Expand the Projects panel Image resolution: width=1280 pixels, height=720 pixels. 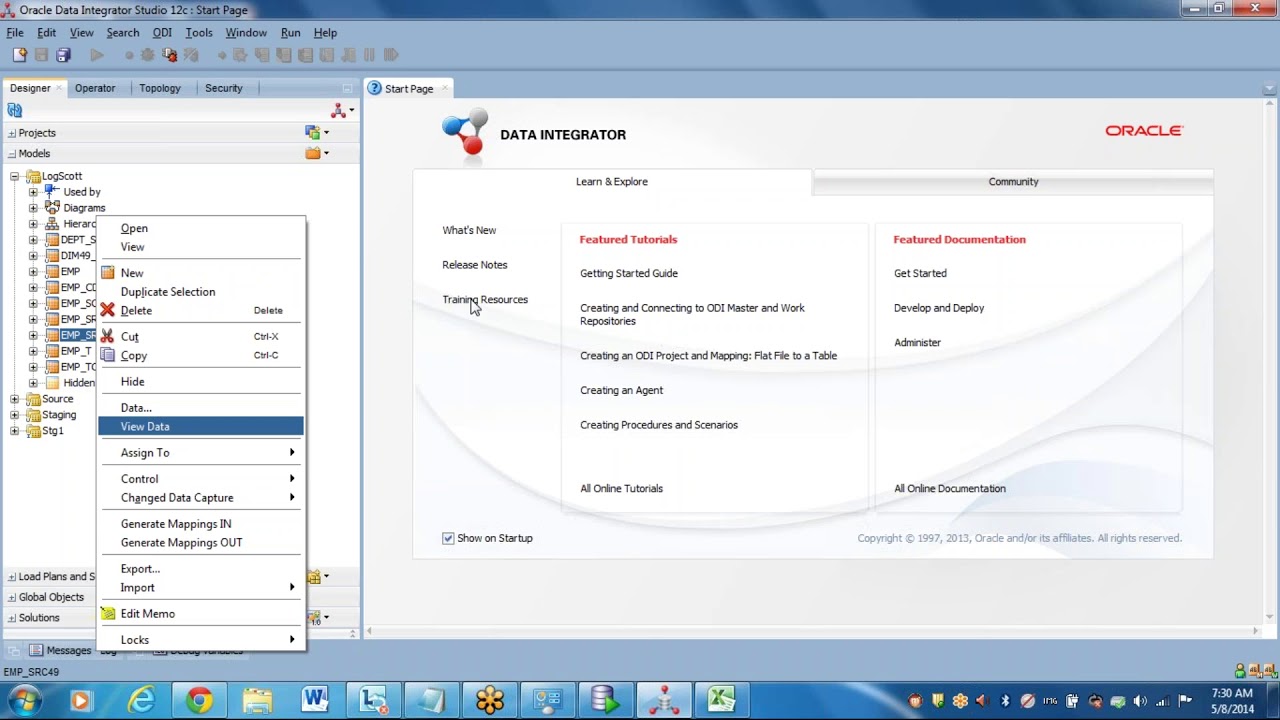pos(12,133)
